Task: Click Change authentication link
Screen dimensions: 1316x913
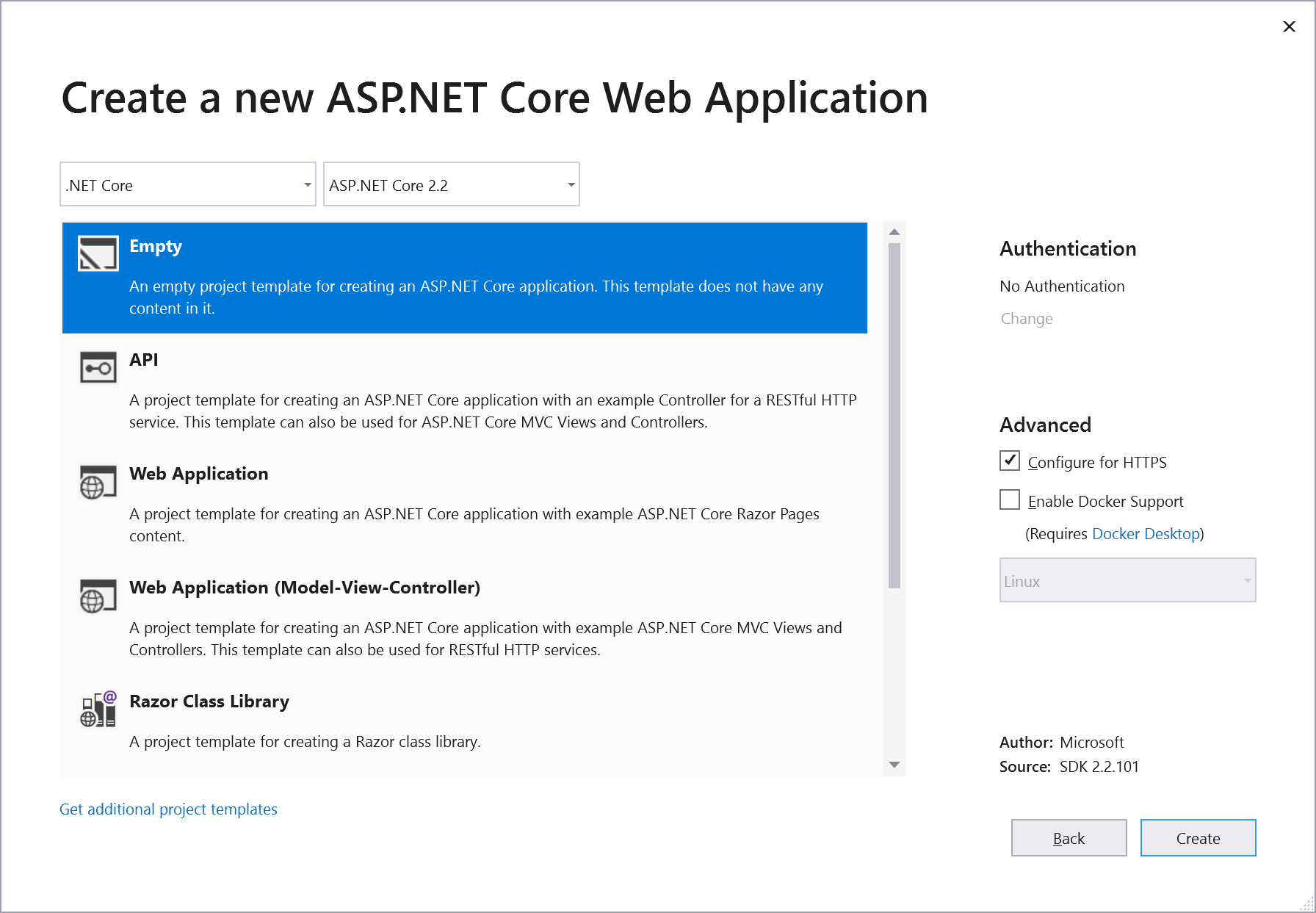Action: [x=1027, y=319]
